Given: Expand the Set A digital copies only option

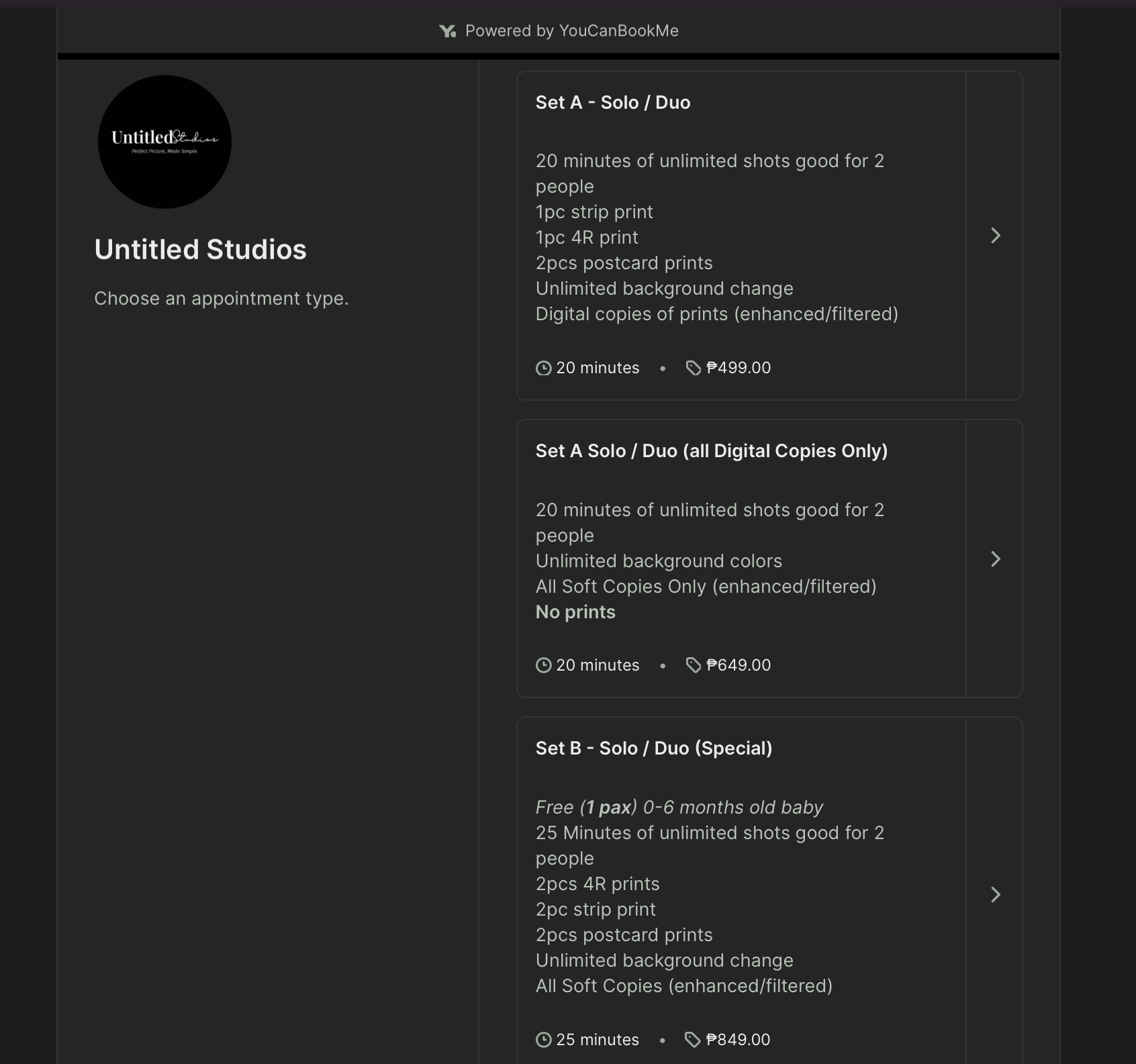Looking at the screenshot, I should (x=996, y=559).
